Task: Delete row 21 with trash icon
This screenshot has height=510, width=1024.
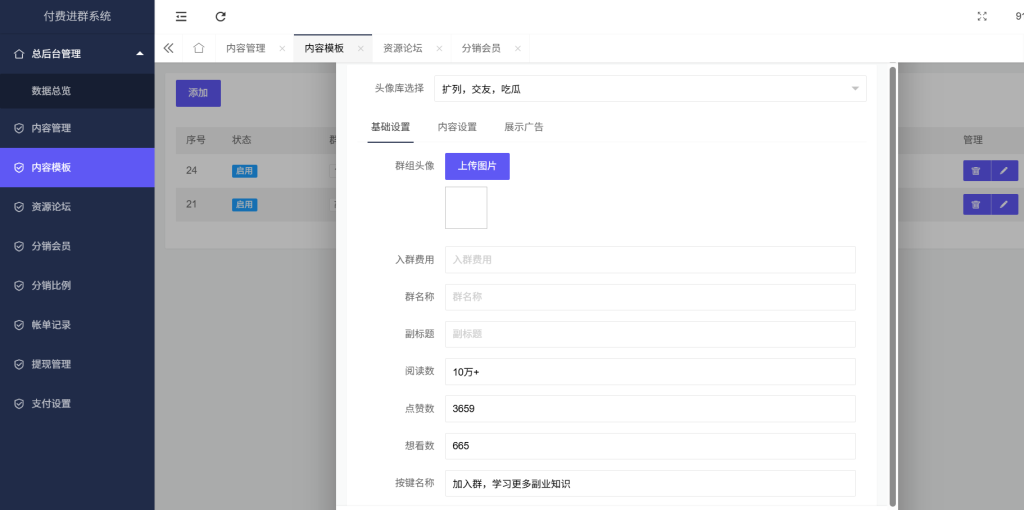Action: [x=976, y=204]
